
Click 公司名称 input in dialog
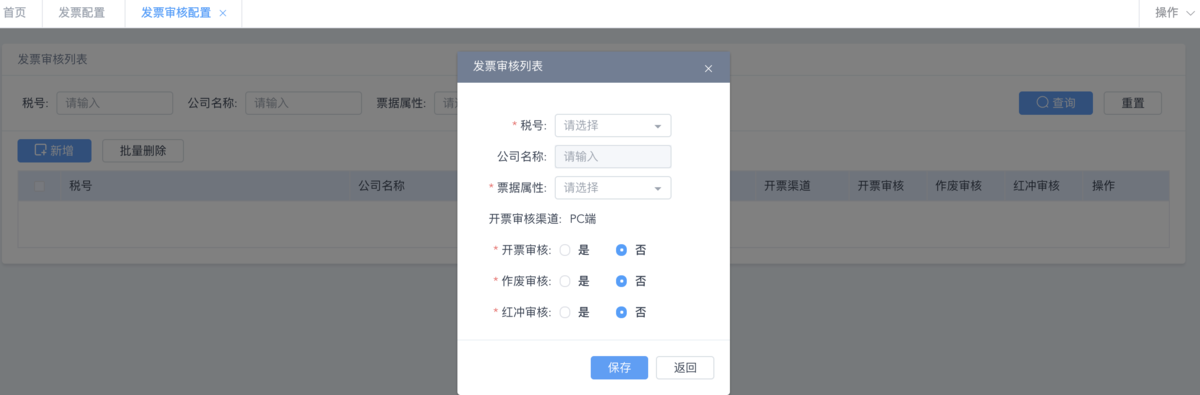click(x=613, y=157)
